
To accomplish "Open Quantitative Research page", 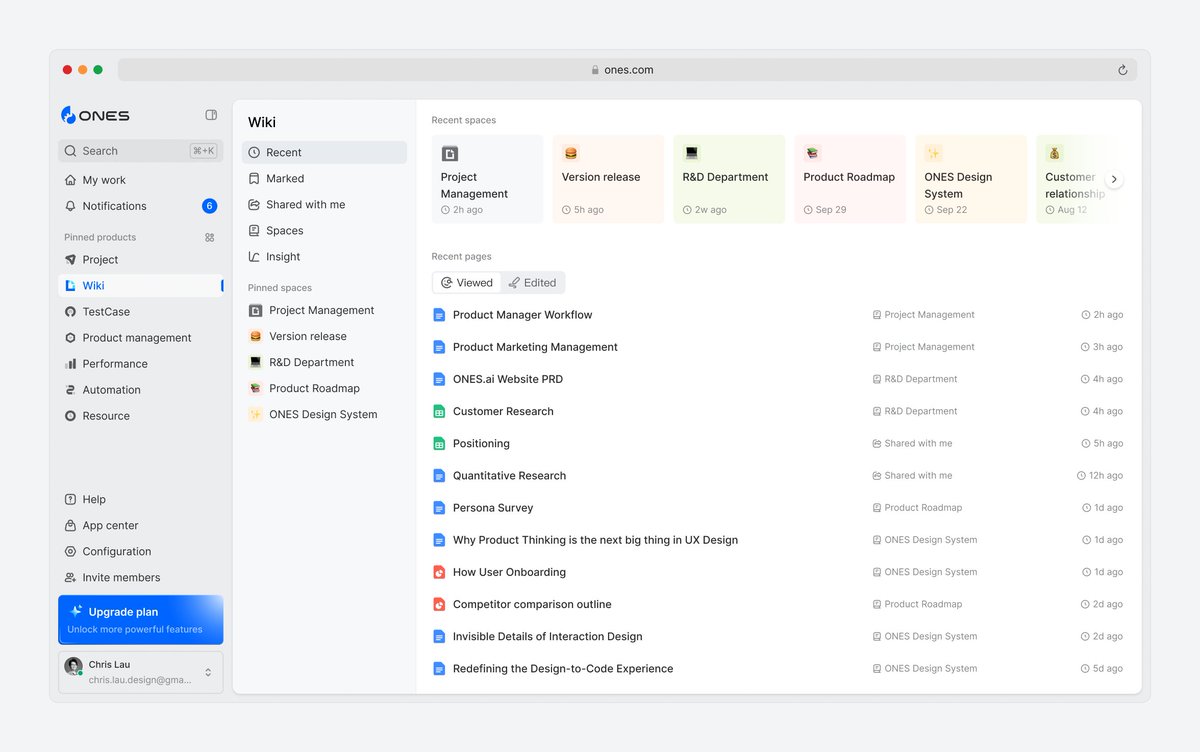I will [509, 476].
